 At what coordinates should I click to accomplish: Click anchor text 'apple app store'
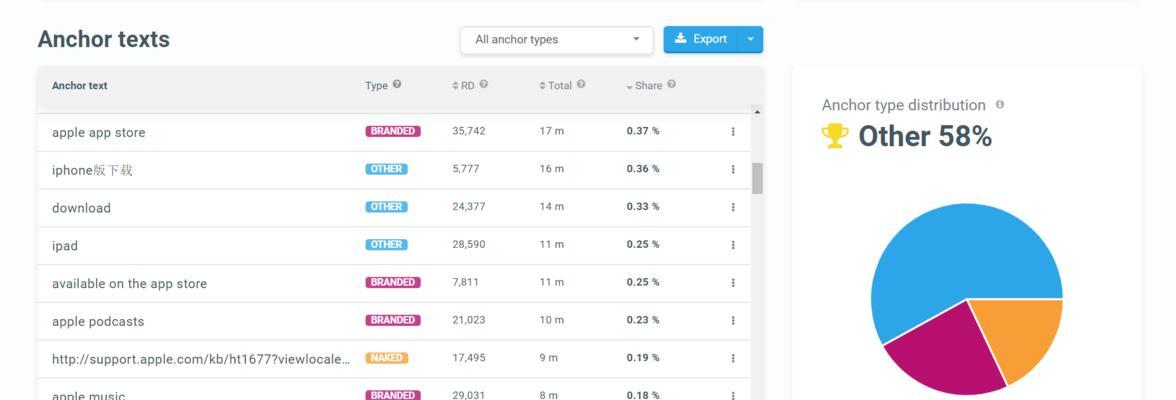click(x=98, y=133)
